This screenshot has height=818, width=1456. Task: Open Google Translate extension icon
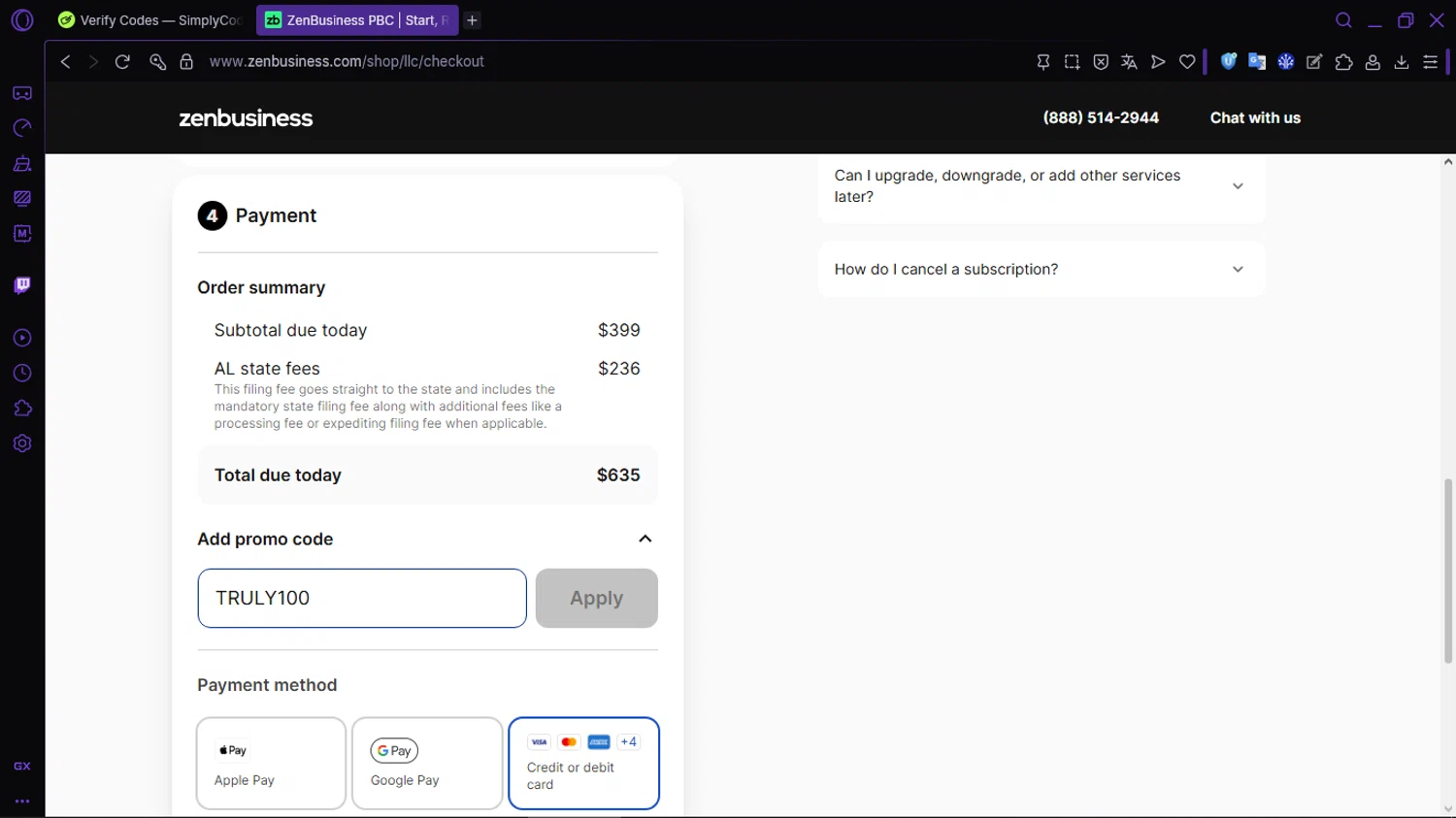(1257, 61)
